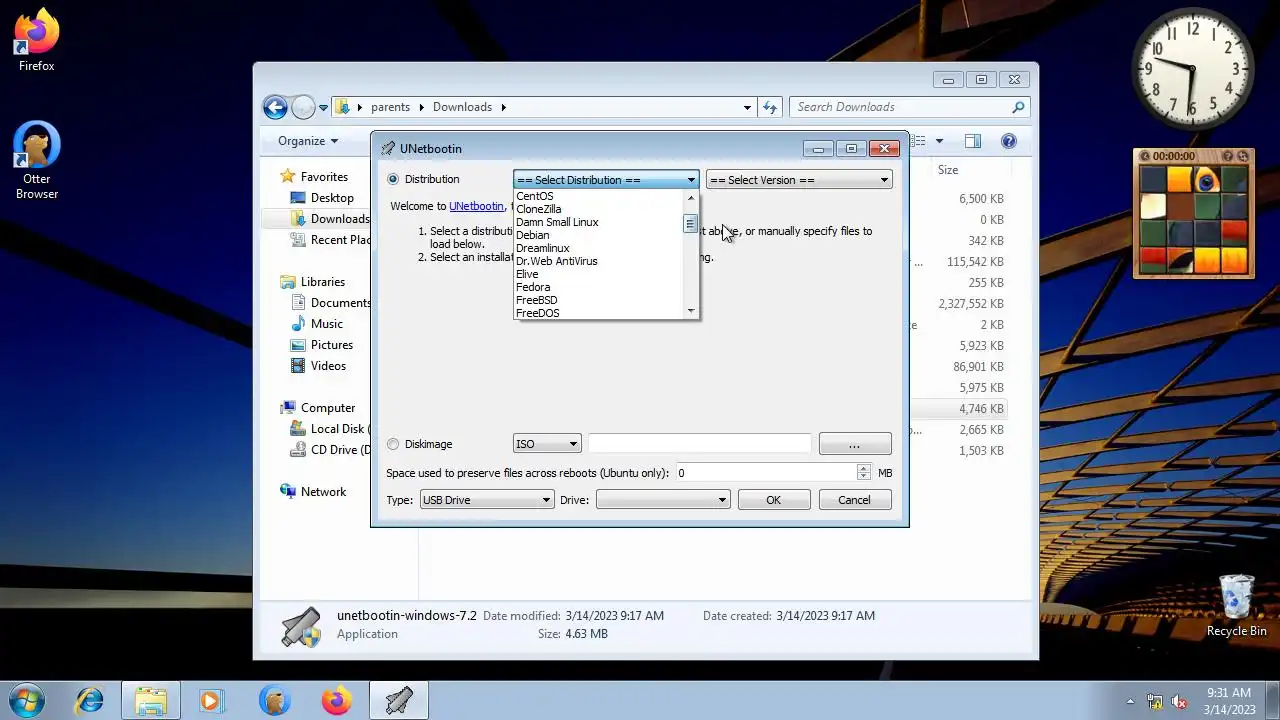
Task: Open the Recycle Bin icon
Action: (1236, 606)
